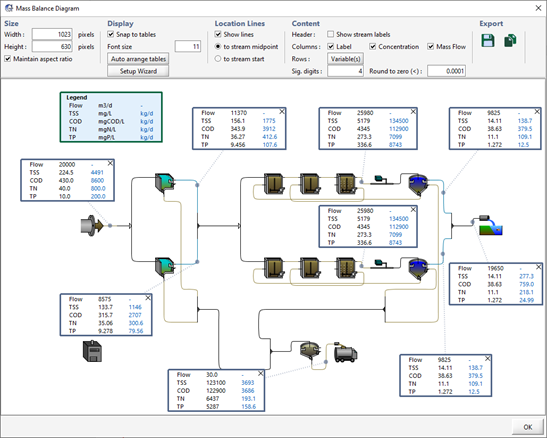Open the Variable(s) rows selector
The width and height of the screenshot is (547, 438).
[x=345, y=59]
